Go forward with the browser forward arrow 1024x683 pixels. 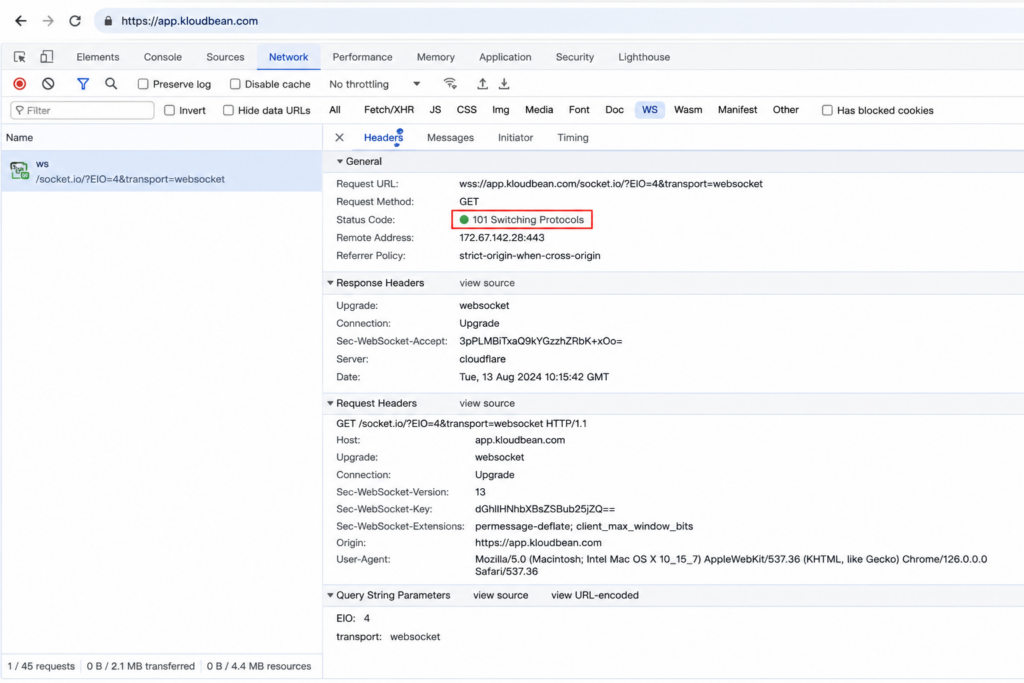pos(48,21)
